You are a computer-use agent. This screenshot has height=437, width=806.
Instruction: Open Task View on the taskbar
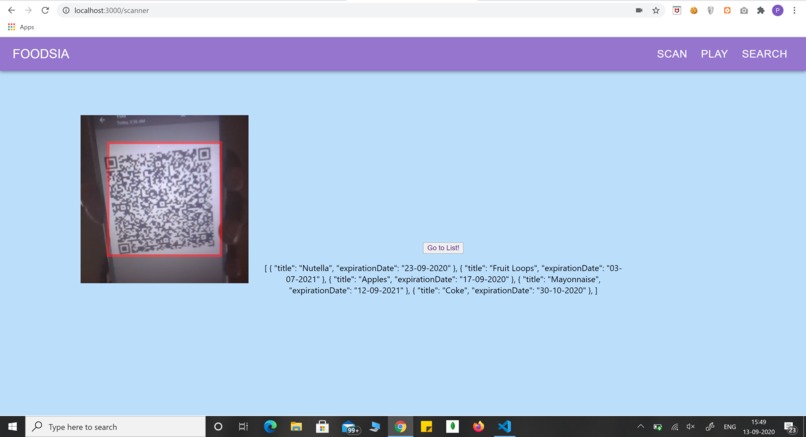click(x=243, y=427)
